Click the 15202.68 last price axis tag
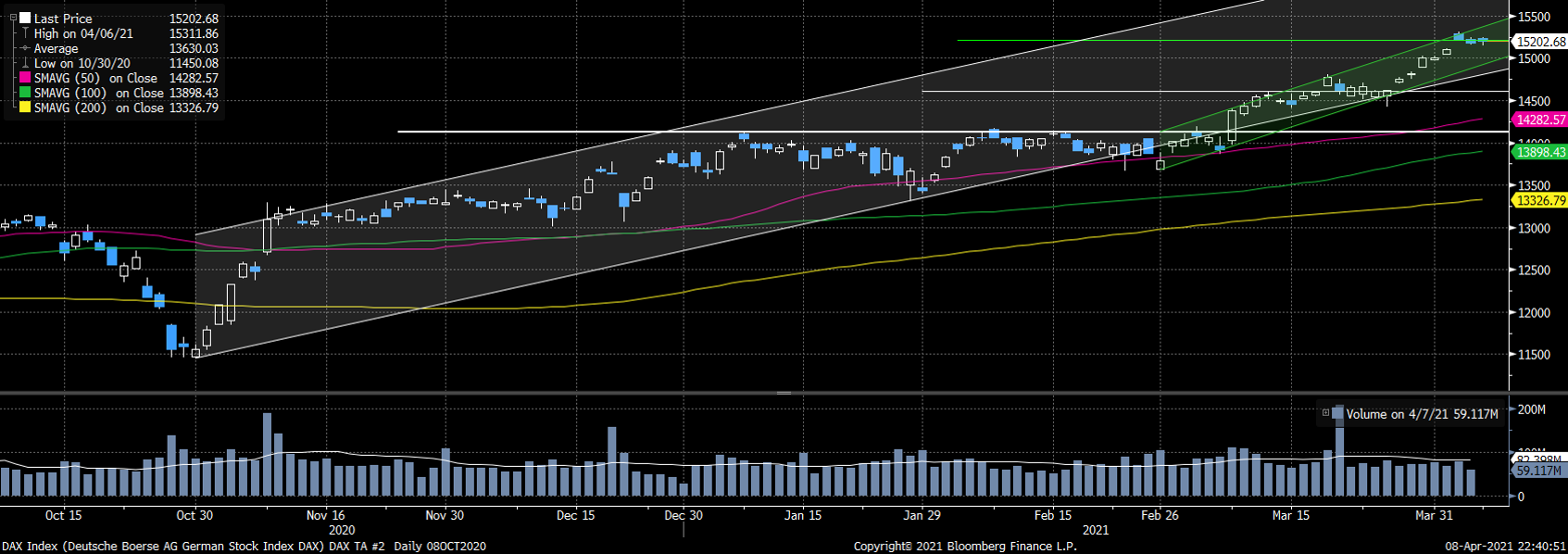The height and width of the screenshot is (554, 1568). (1539, 42)
